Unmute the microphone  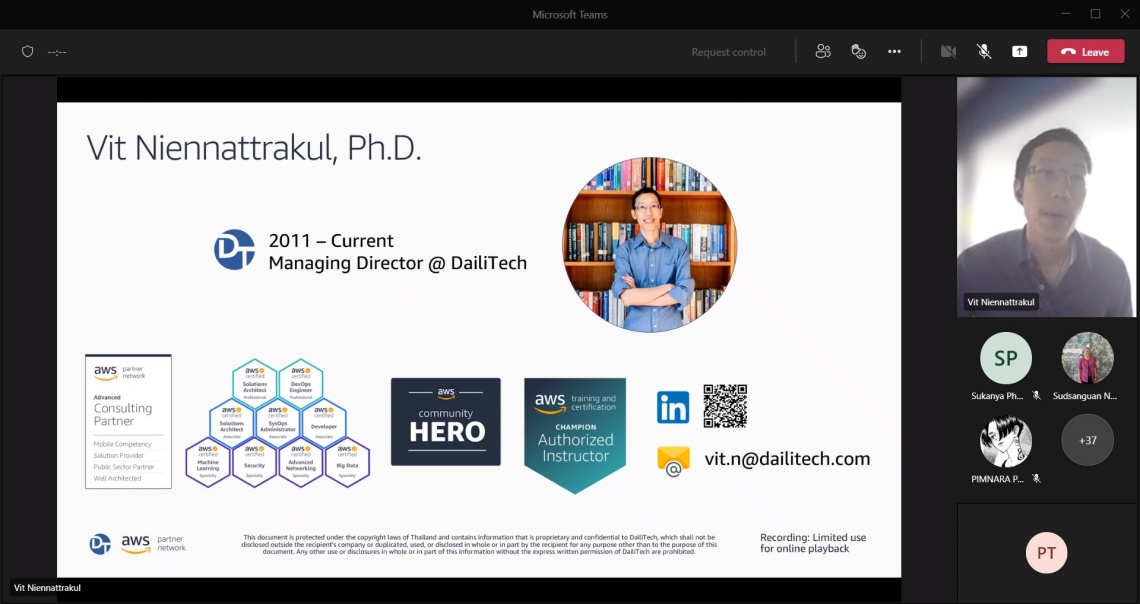[x=984, y=52]
